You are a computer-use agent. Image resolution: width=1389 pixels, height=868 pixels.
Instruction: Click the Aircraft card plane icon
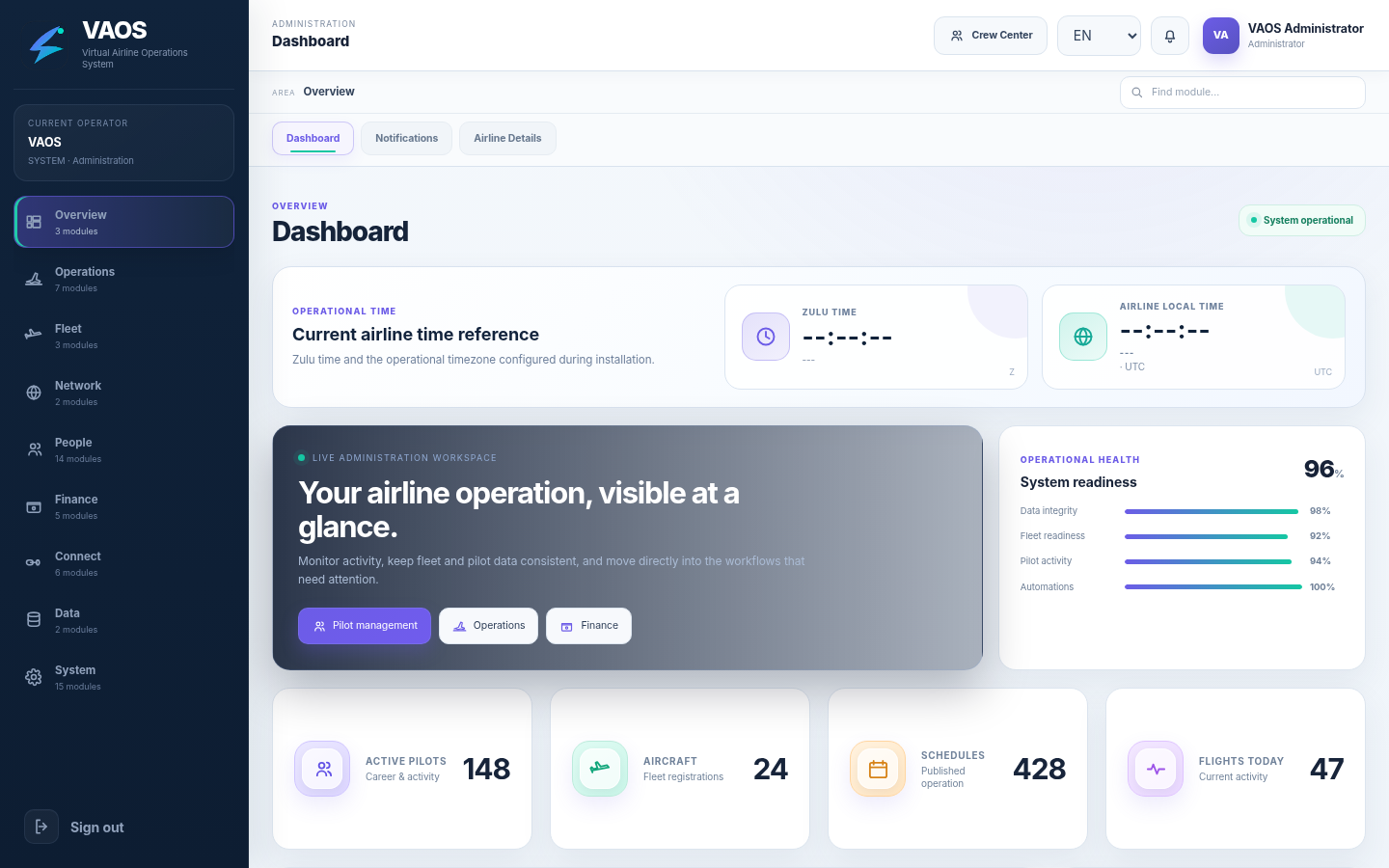coord(600,769)
